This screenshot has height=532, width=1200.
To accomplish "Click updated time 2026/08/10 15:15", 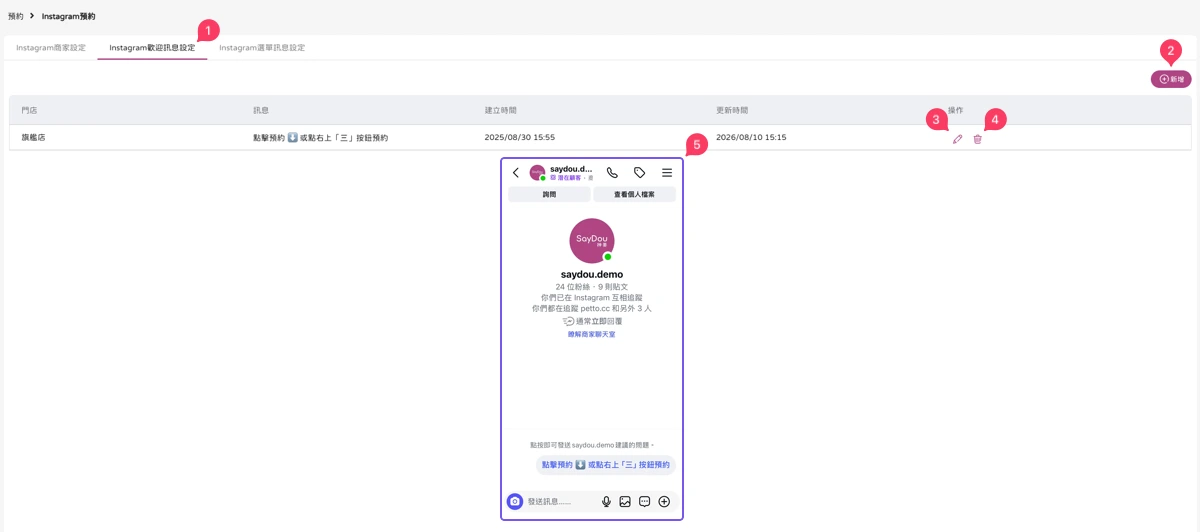I will coord(751,137).
